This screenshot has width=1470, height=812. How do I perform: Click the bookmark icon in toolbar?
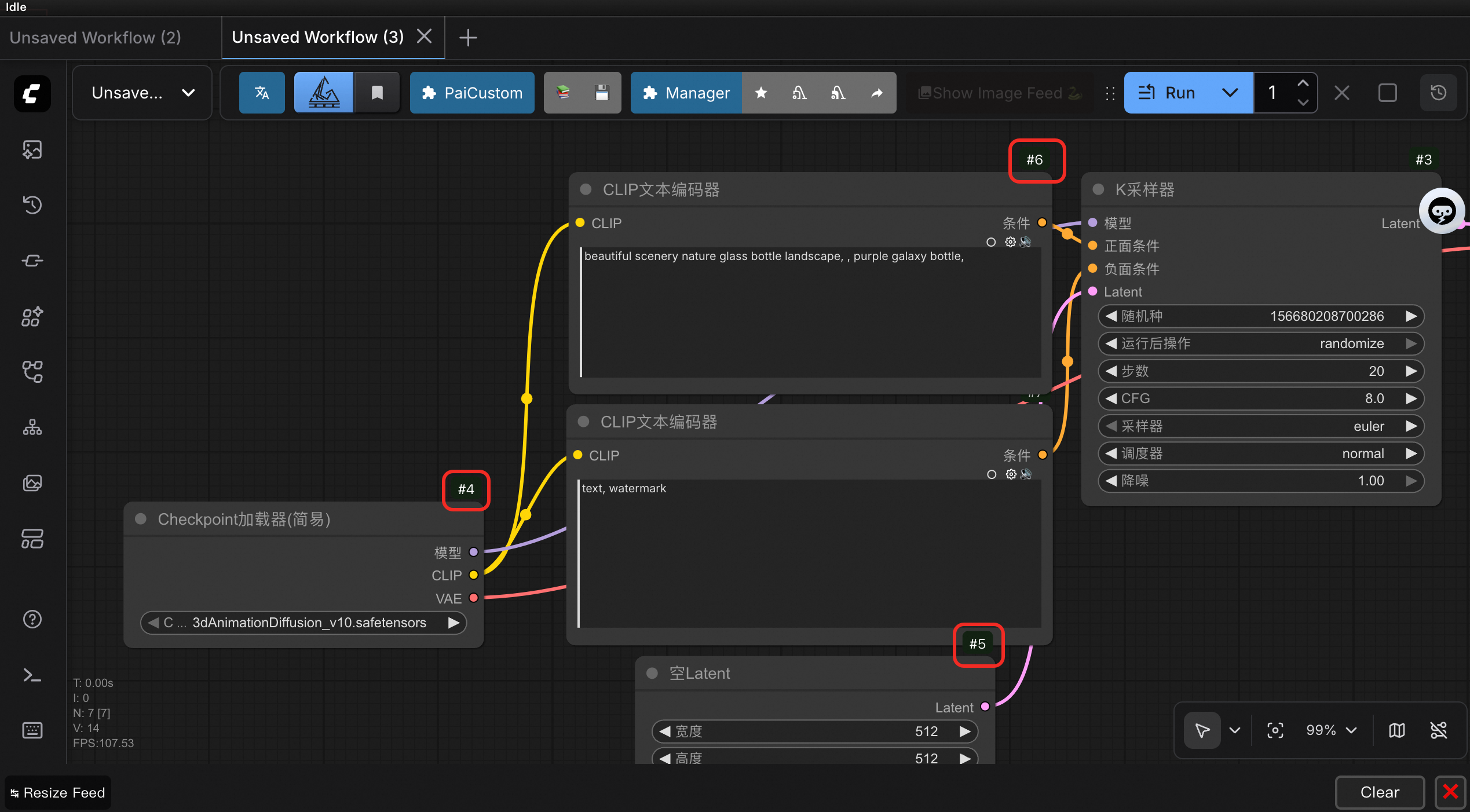point(377,93)
